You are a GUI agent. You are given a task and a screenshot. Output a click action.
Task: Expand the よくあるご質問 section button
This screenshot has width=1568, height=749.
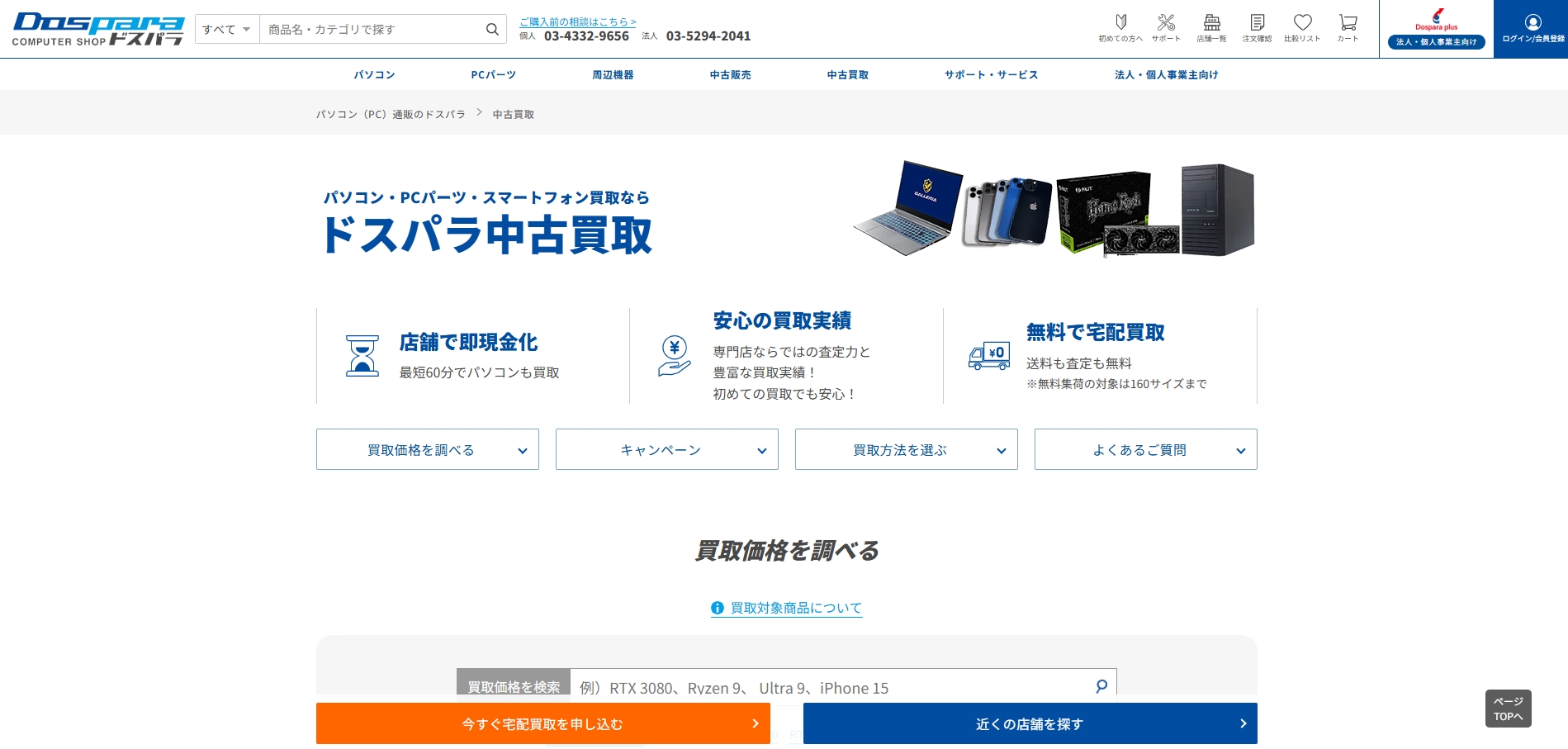tap(1146, 449)
